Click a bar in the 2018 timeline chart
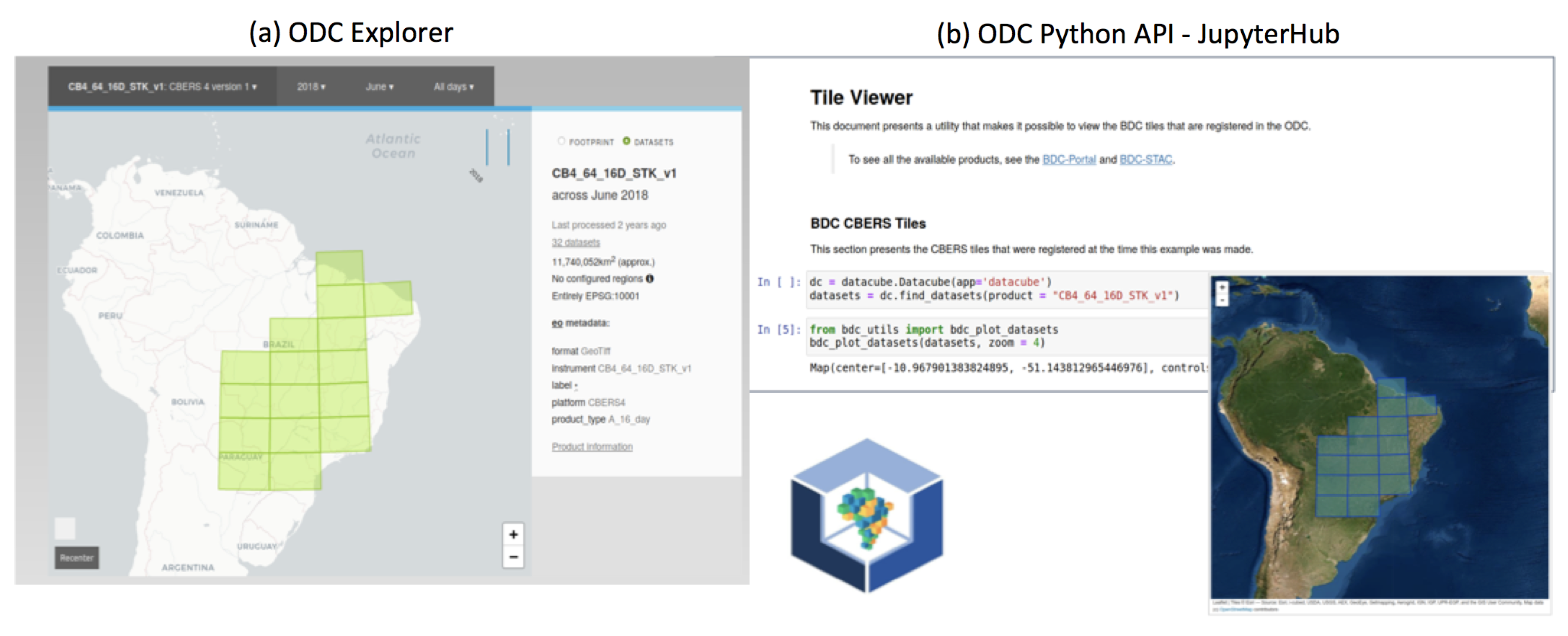The height and width of the screenshot is (636, 1568). [487, 147]
